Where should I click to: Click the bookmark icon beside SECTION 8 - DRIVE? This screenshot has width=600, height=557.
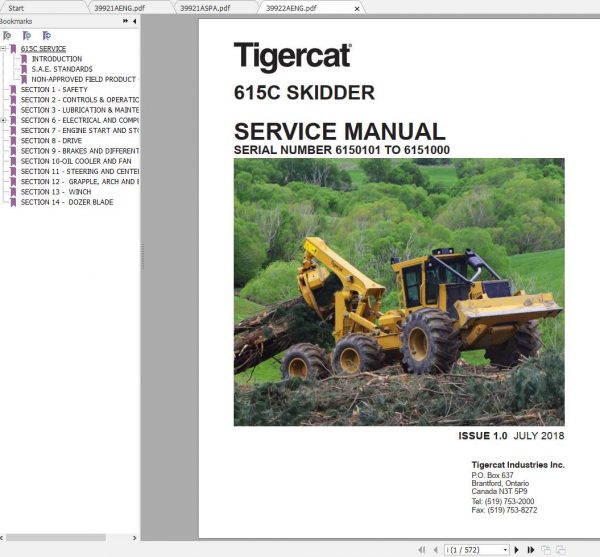point(13,141)
